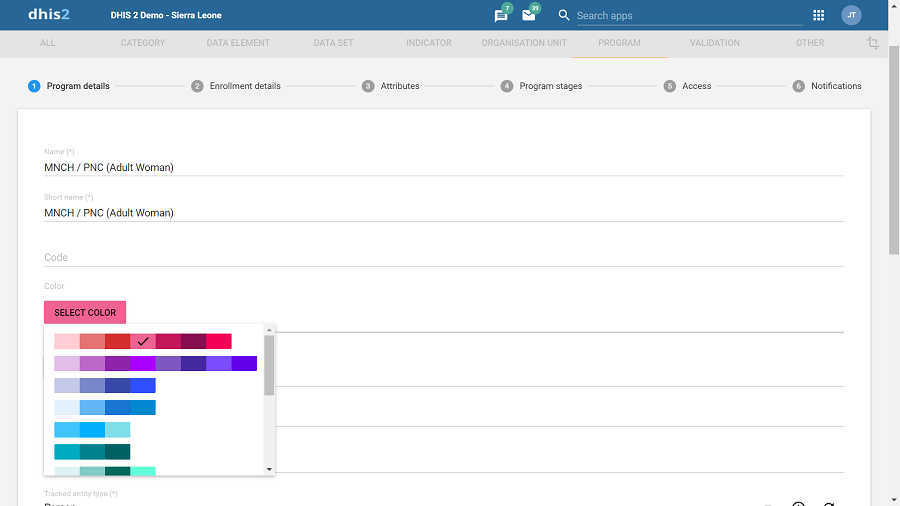Choose the dark teal color swatch
Viewport: 900px width, 506px height.
[118, 451]
